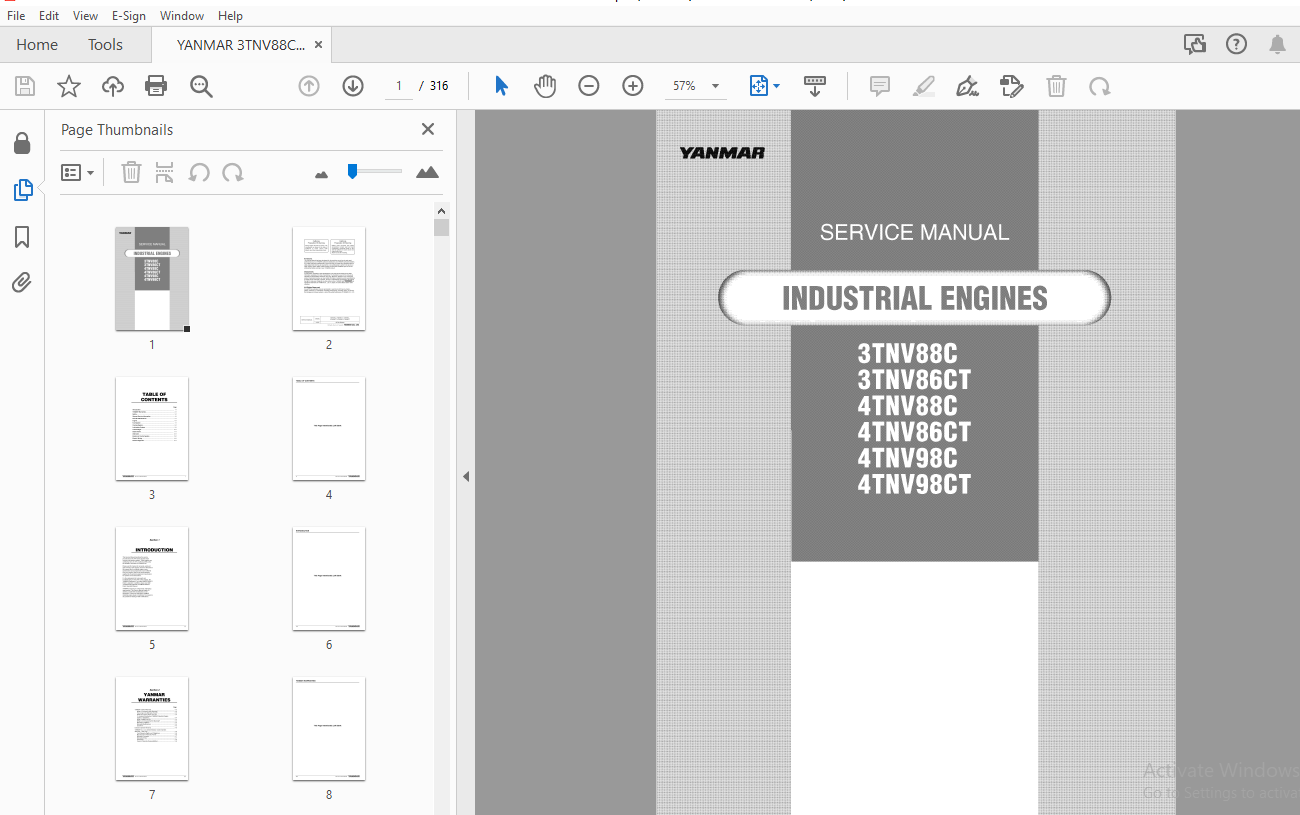Close the Page Thumbnails panel
The image size is (1300, 815).
coord(428,129)
